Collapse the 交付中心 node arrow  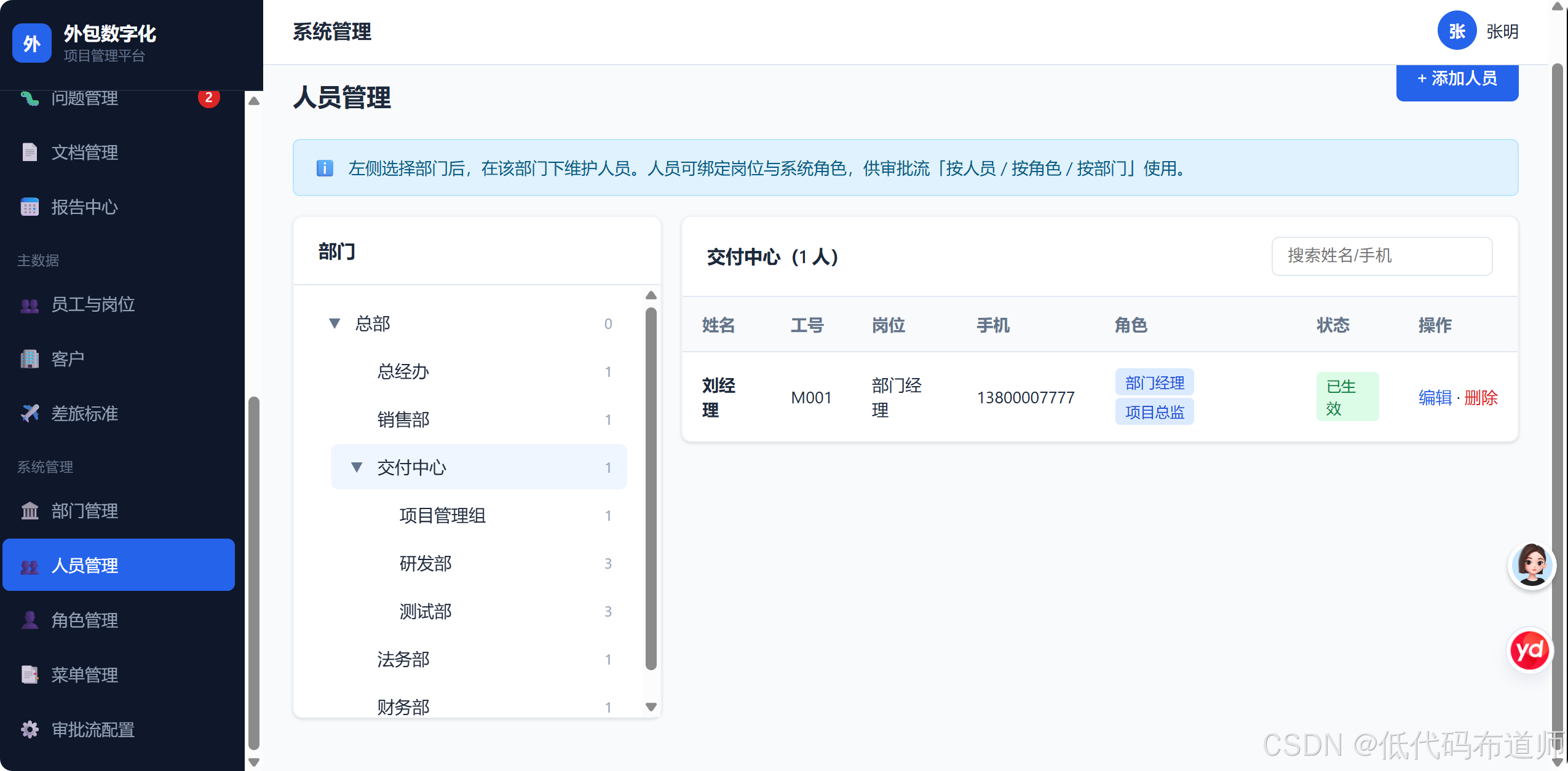point(357,467)
